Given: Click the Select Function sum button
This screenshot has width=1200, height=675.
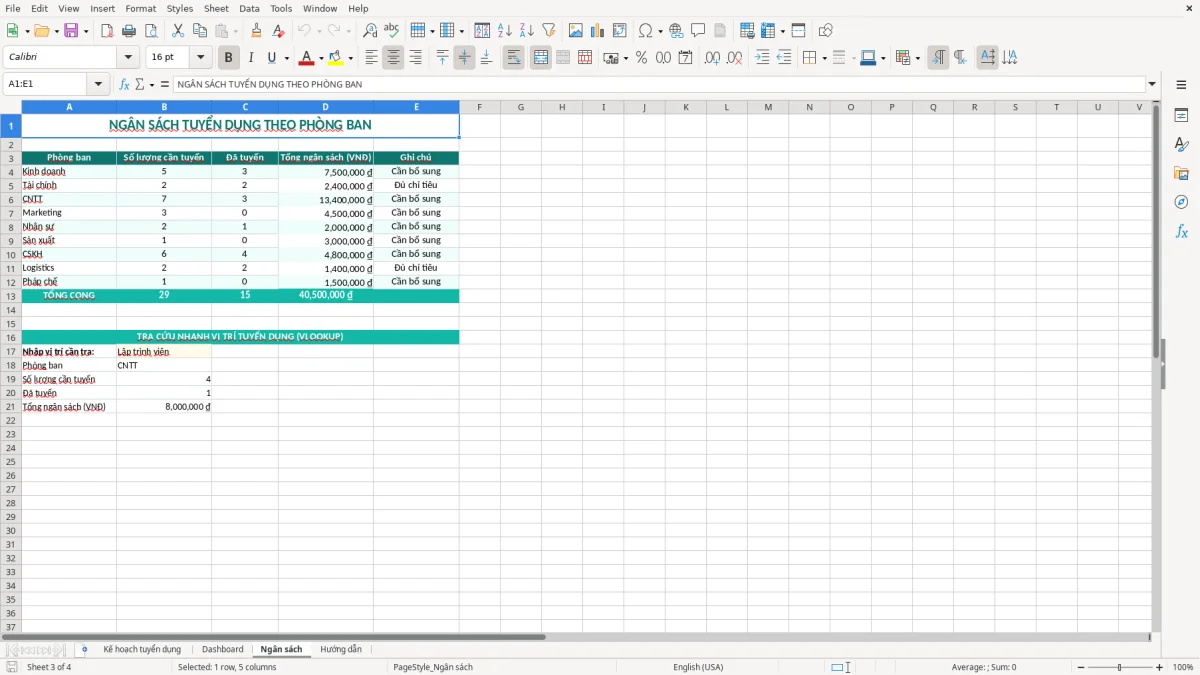Looking at the screenshot, I should coord(140,84).
